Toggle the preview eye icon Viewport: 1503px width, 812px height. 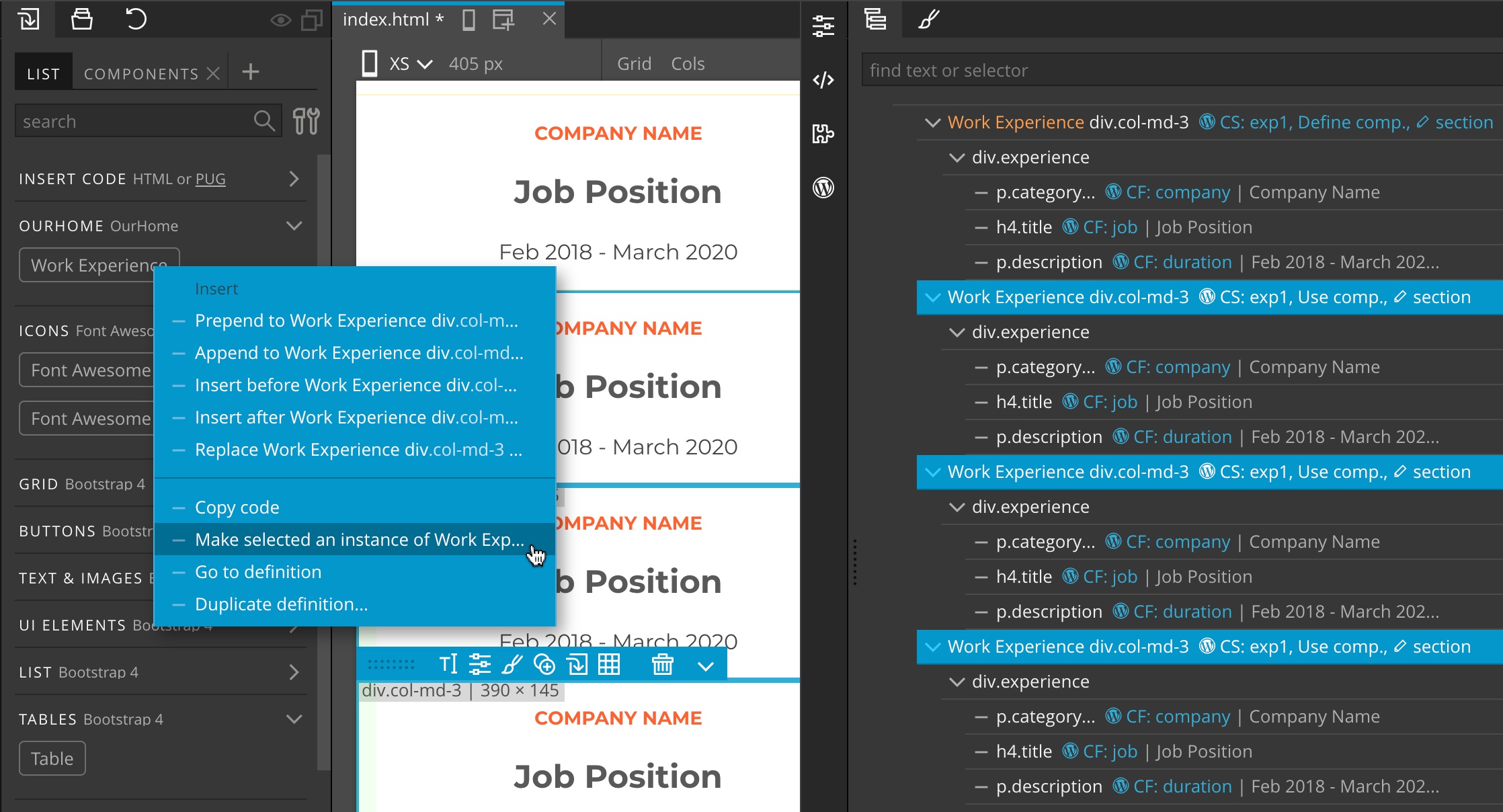[280, 20]
